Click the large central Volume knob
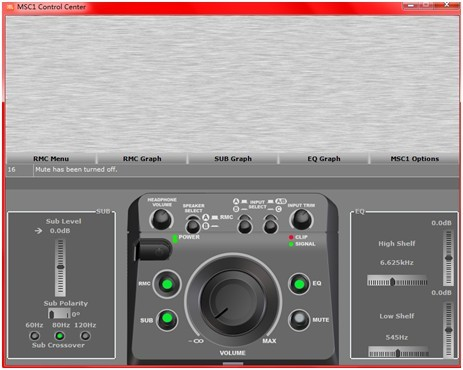Viewport: 463px width, 370px height. [233, 302]
